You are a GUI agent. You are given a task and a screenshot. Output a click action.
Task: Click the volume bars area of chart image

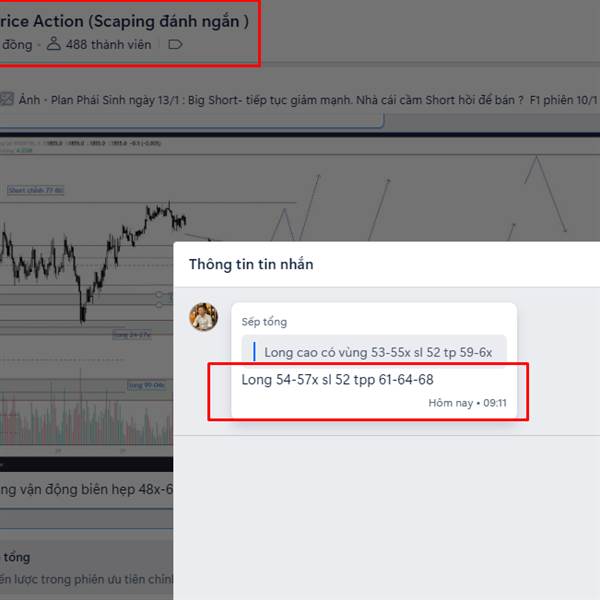tap(86, 421)
